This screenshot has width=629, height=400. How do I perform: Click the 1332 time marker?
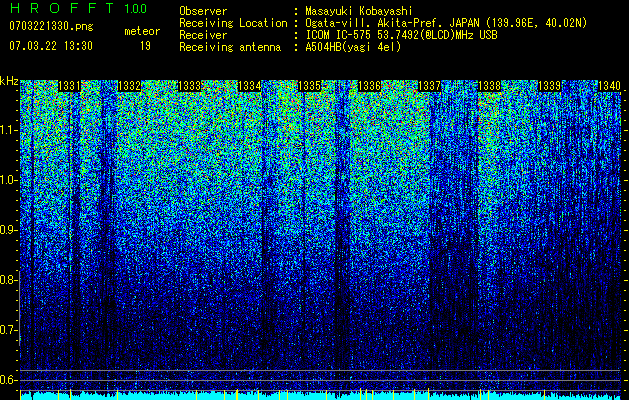129,86
